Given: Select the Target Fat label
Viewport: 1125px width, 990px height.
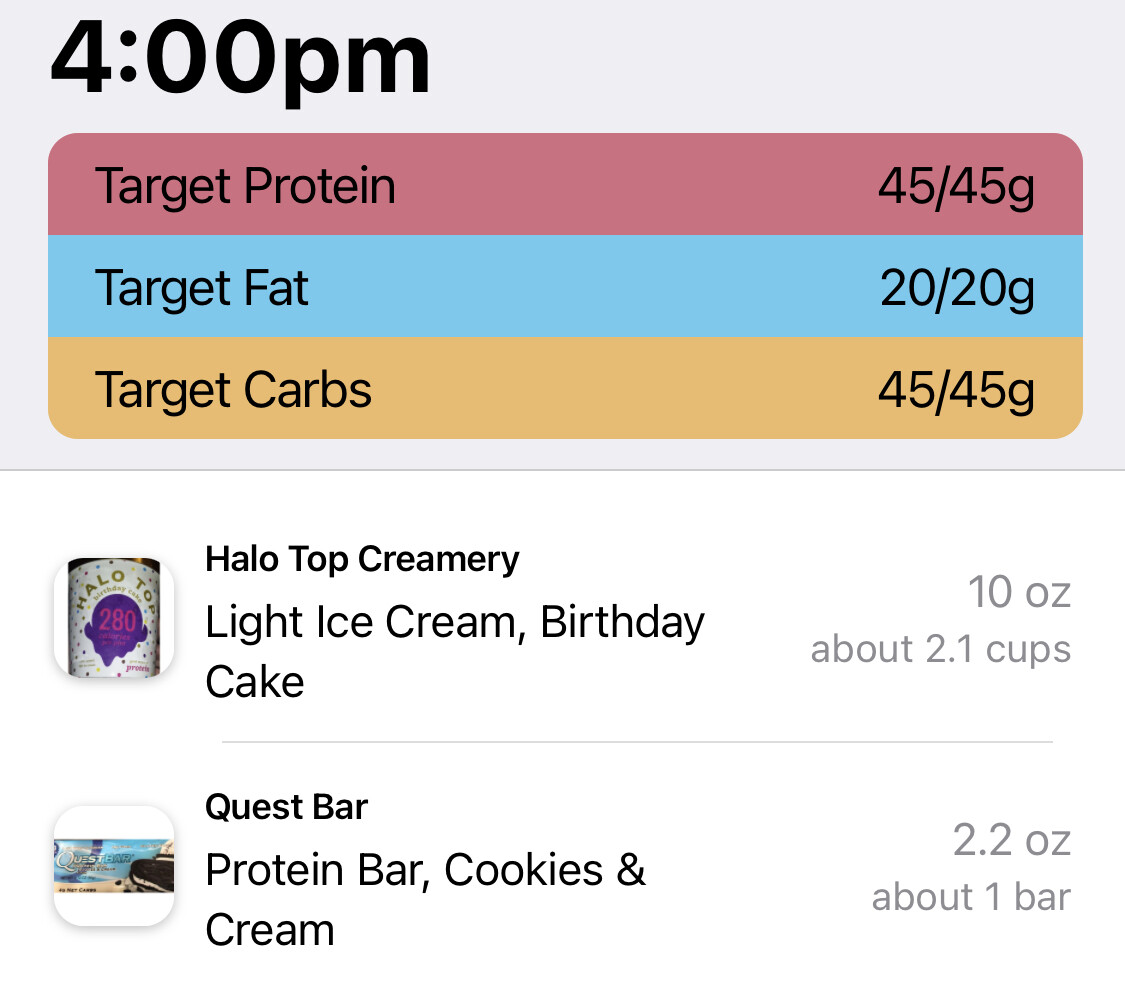Looking at the screenshot, I should click(x=202, y=289).
